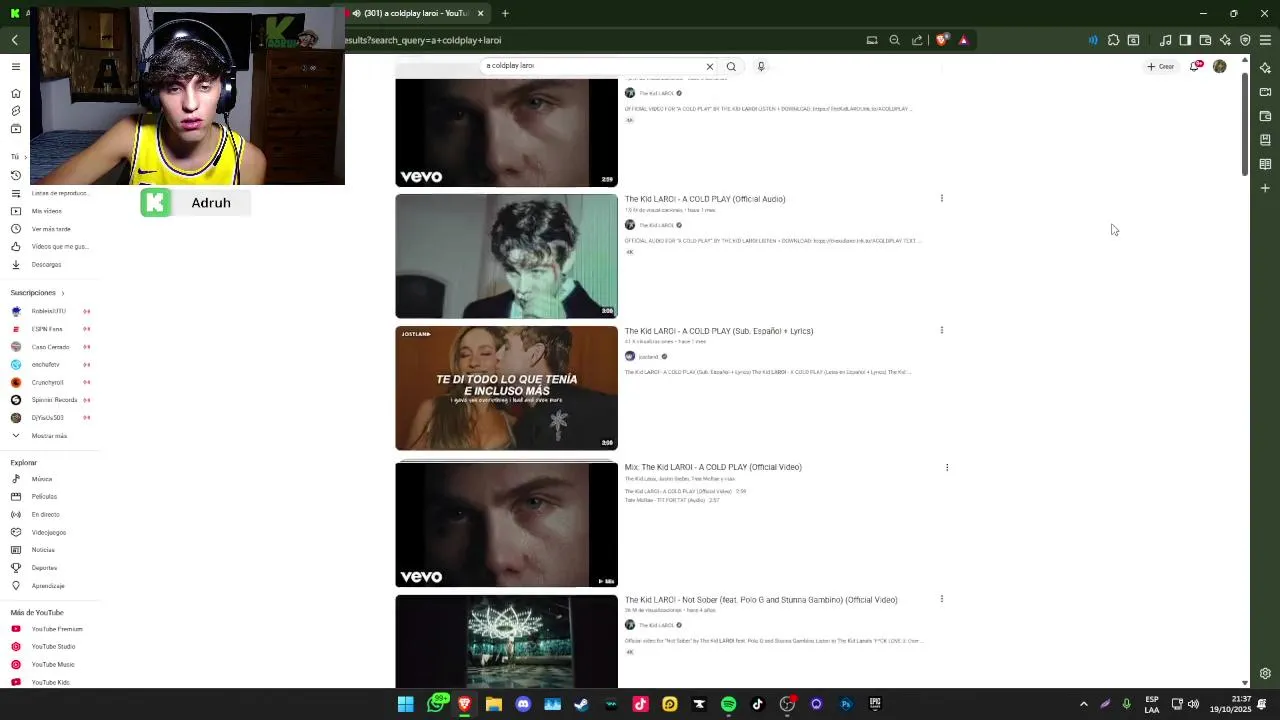Open the Crunchyroll subscription channel

[49, 382]
